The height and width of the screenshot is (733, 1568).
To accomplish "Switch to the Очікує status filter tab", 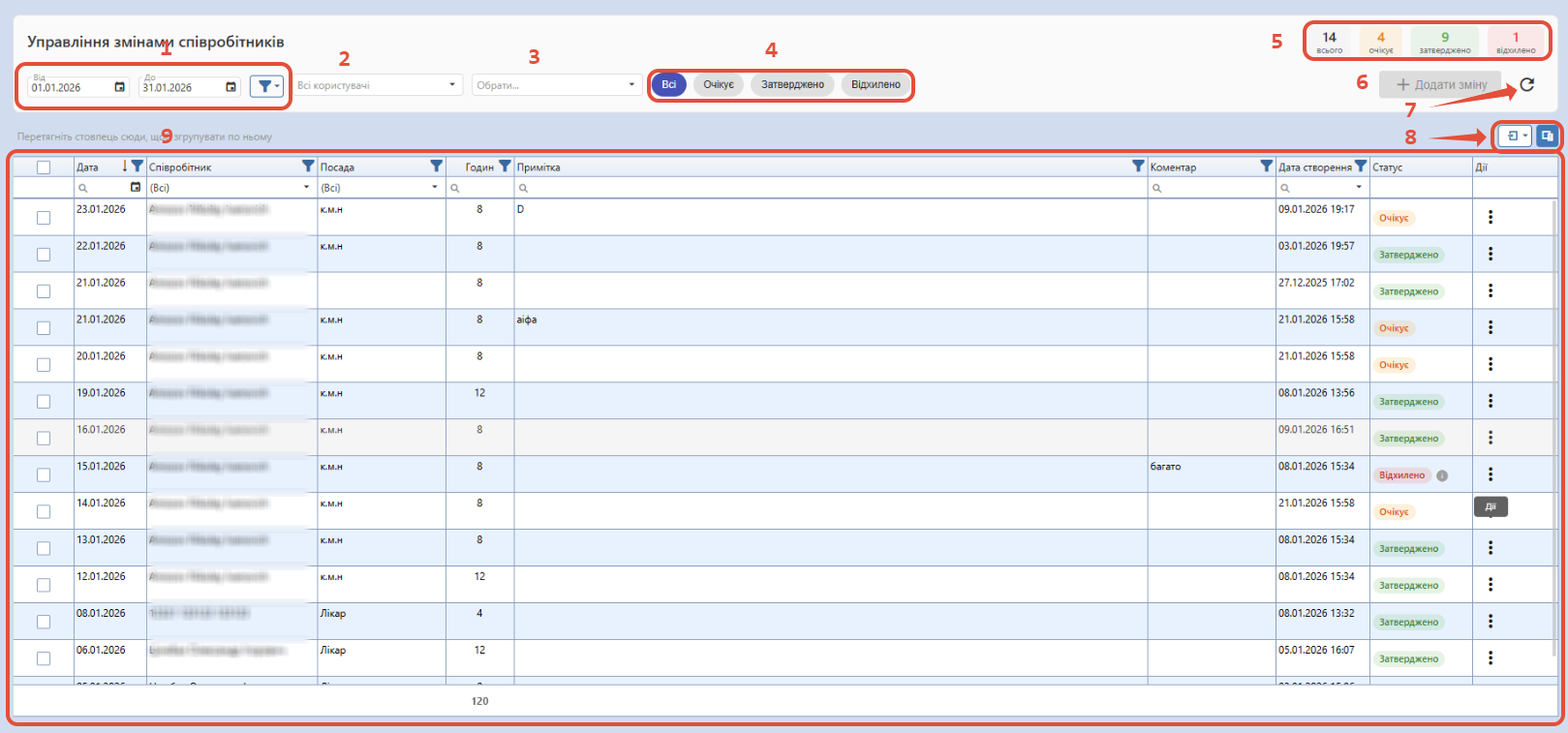I will [x=719, y=84].
